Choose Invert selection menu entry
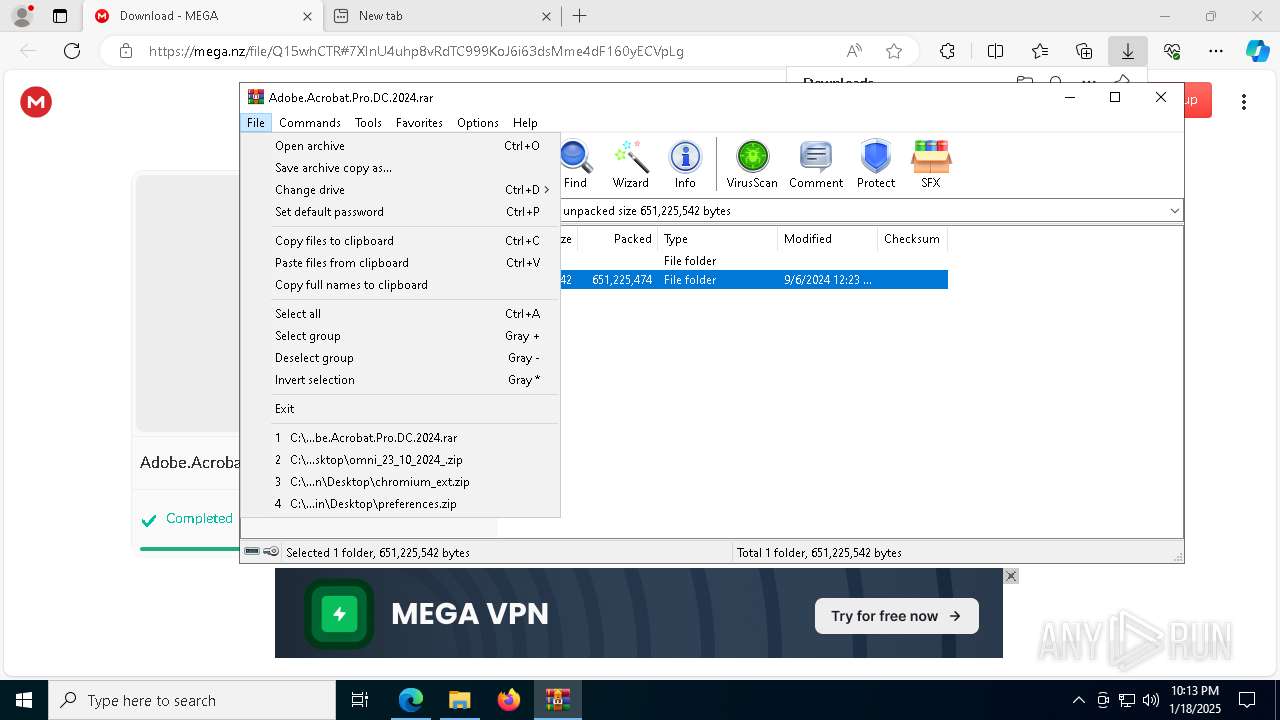The width and height of the screenshot is (1280, 720). click(x=400, y=380)
